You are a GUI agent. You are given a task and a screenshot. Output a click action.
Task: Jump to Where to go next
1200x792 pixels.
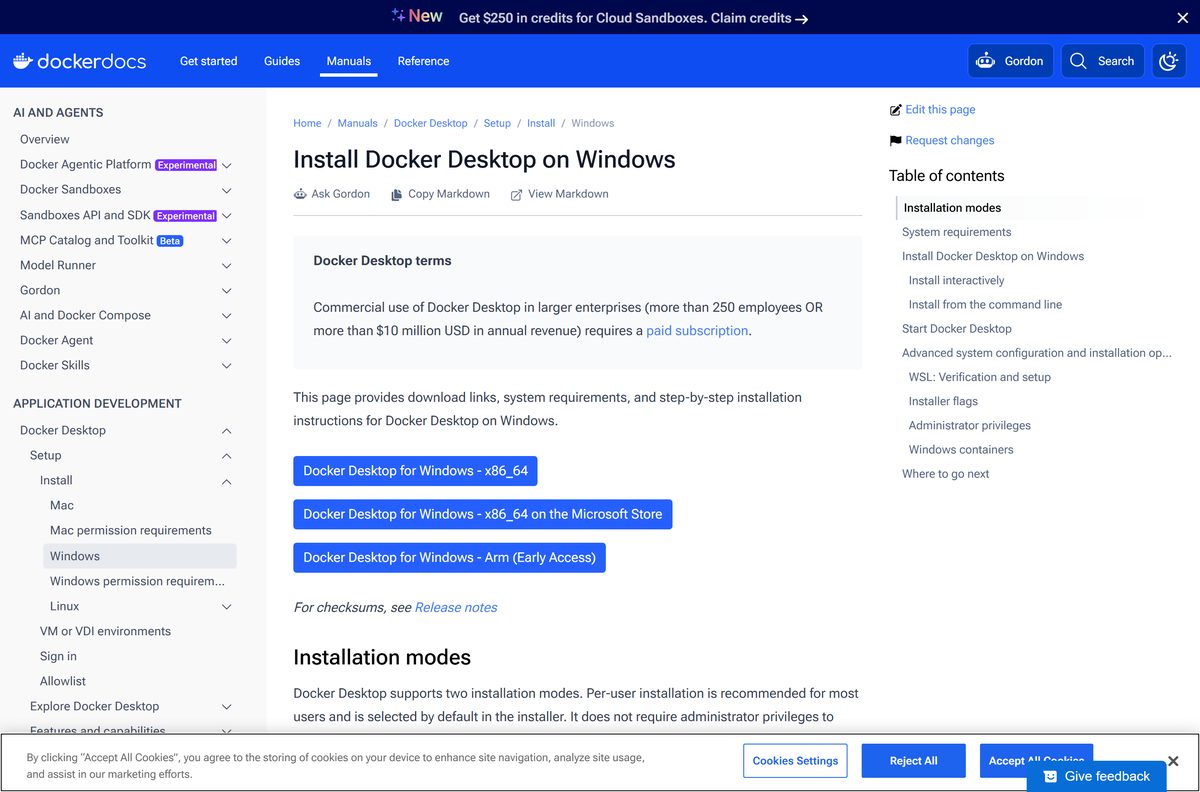945,473
